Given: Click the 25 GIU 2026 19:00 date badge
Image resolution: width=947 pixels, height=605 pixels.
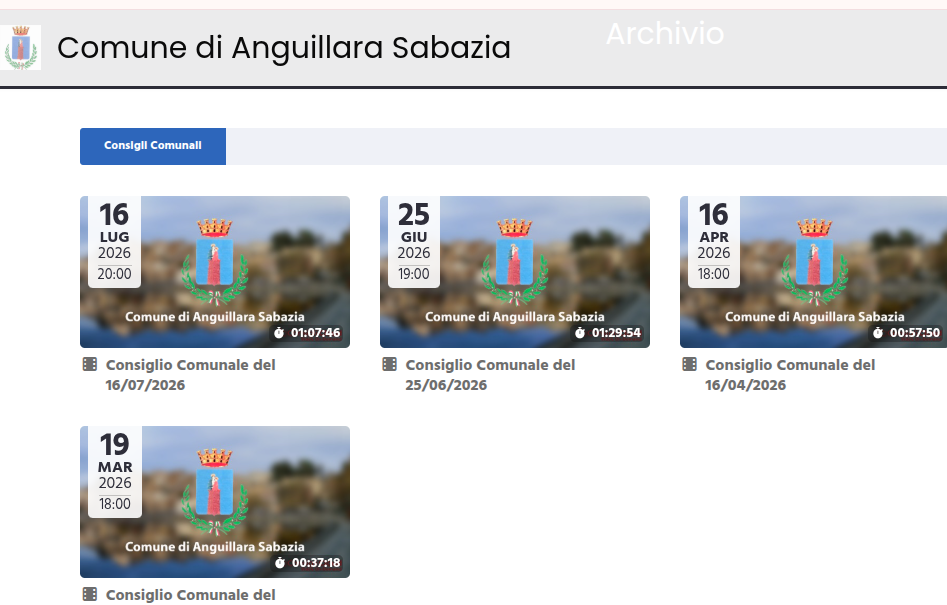Looking at the screenshot, I should pyautogui.click(x=414, y=242).
